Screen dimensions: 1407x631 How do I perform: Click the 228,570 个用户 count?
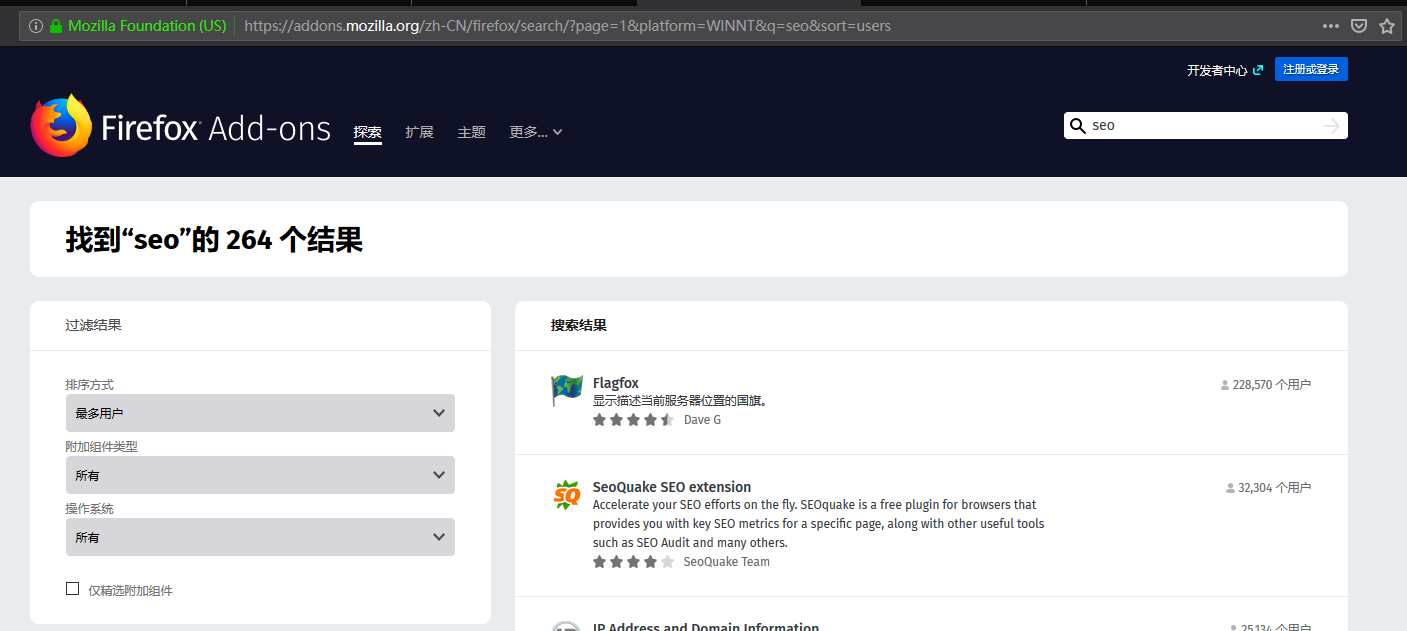(1272, 385)
